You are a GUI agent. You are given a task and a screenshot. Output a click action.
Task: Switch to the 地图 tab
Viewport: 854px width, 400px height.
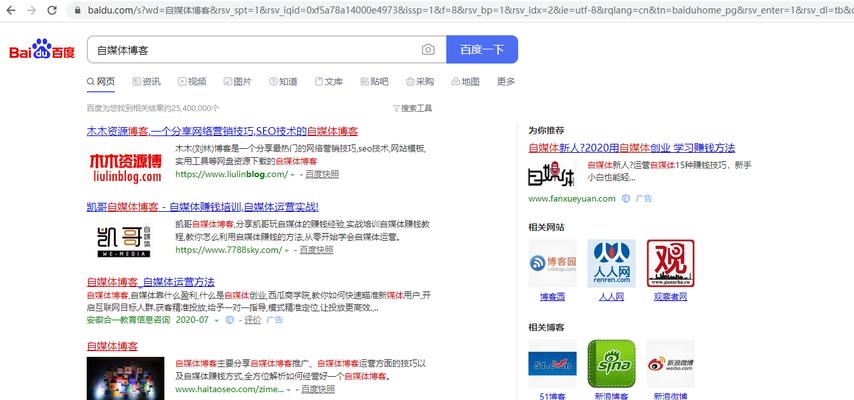[x=466, y=82]
